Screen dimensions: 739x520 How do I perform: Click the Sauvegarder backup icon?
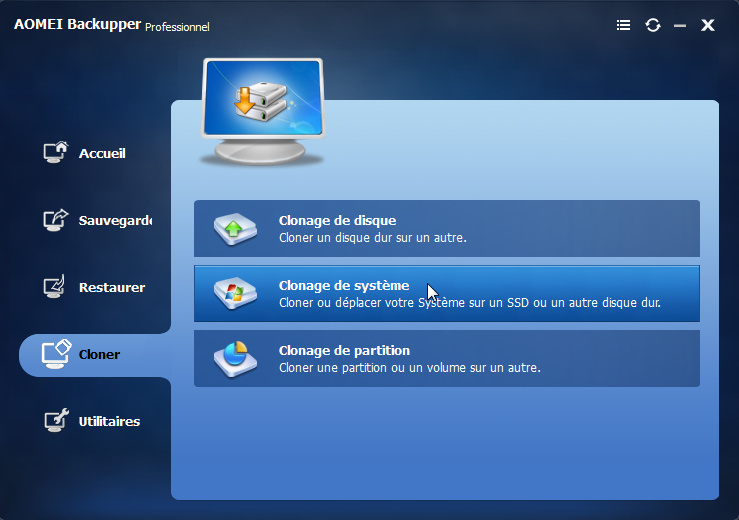56,220
